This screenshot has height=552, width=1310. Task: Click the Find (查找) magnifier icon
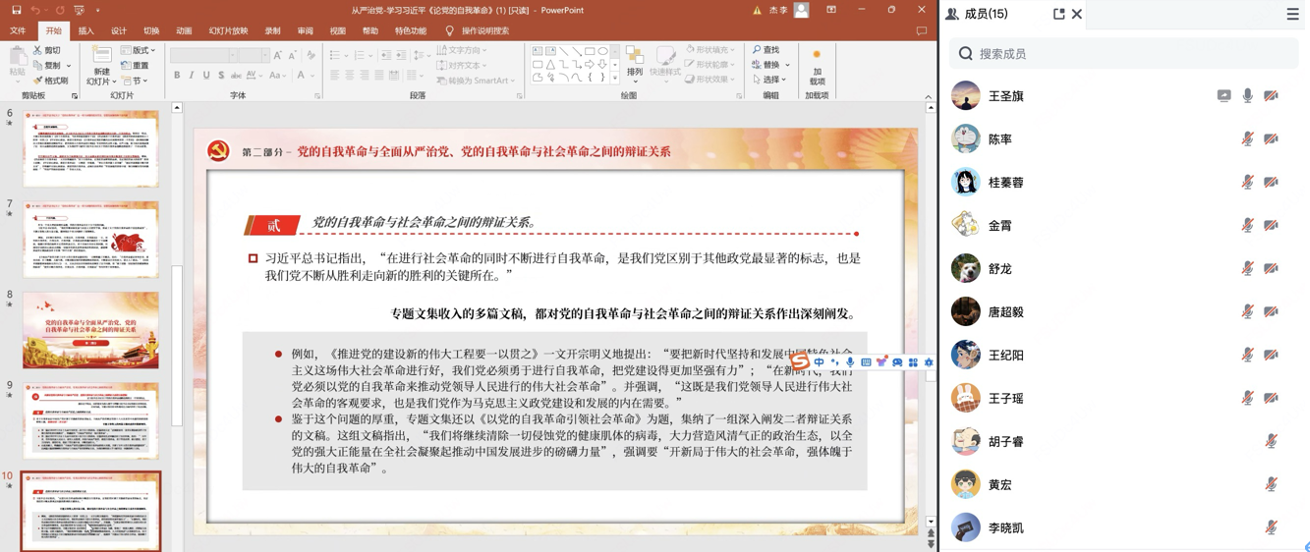(x=756, y=50)
